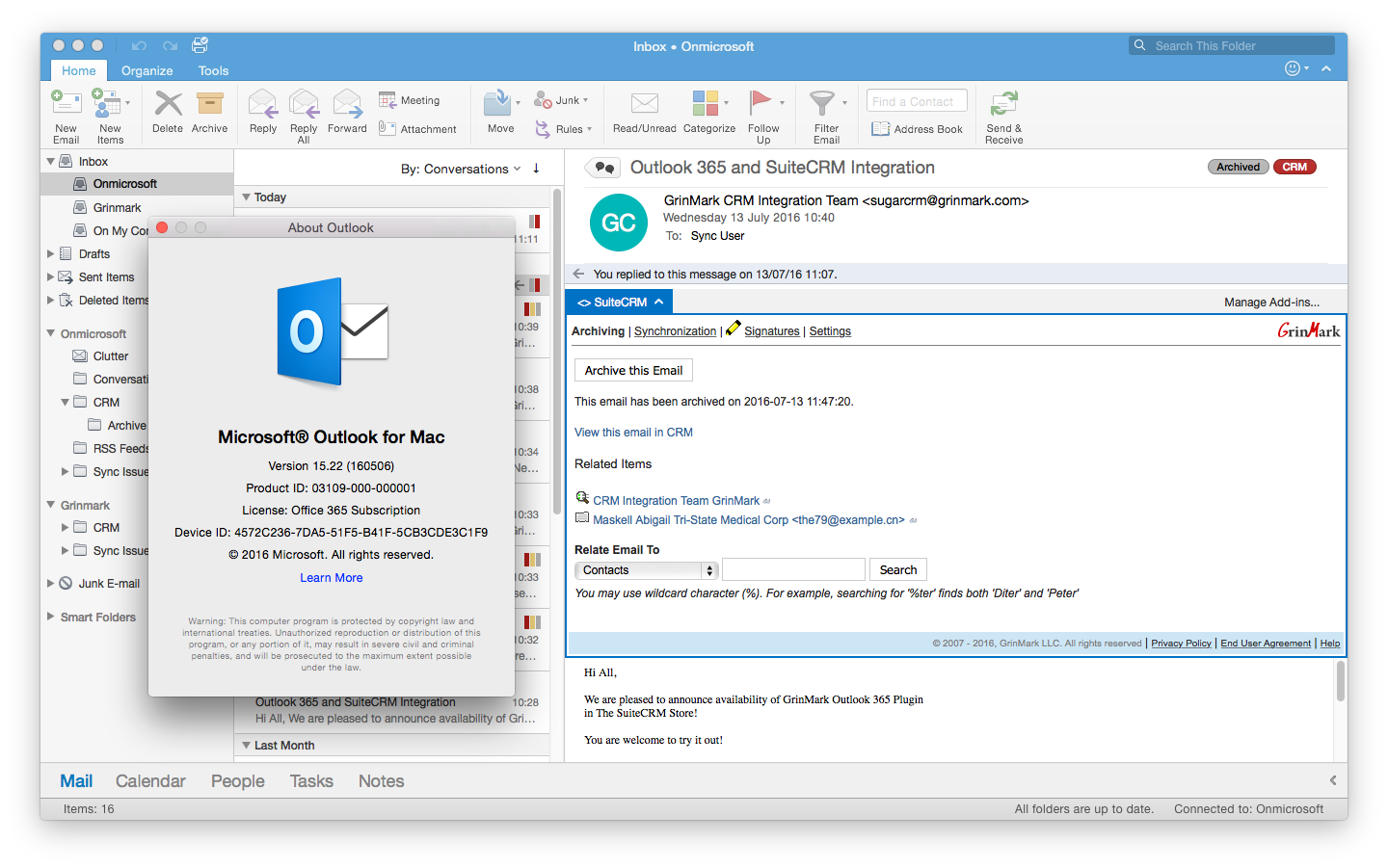Switch to the Tools ribbon tab
This screenshot has width=1388, height=868.
click(213, 70)
